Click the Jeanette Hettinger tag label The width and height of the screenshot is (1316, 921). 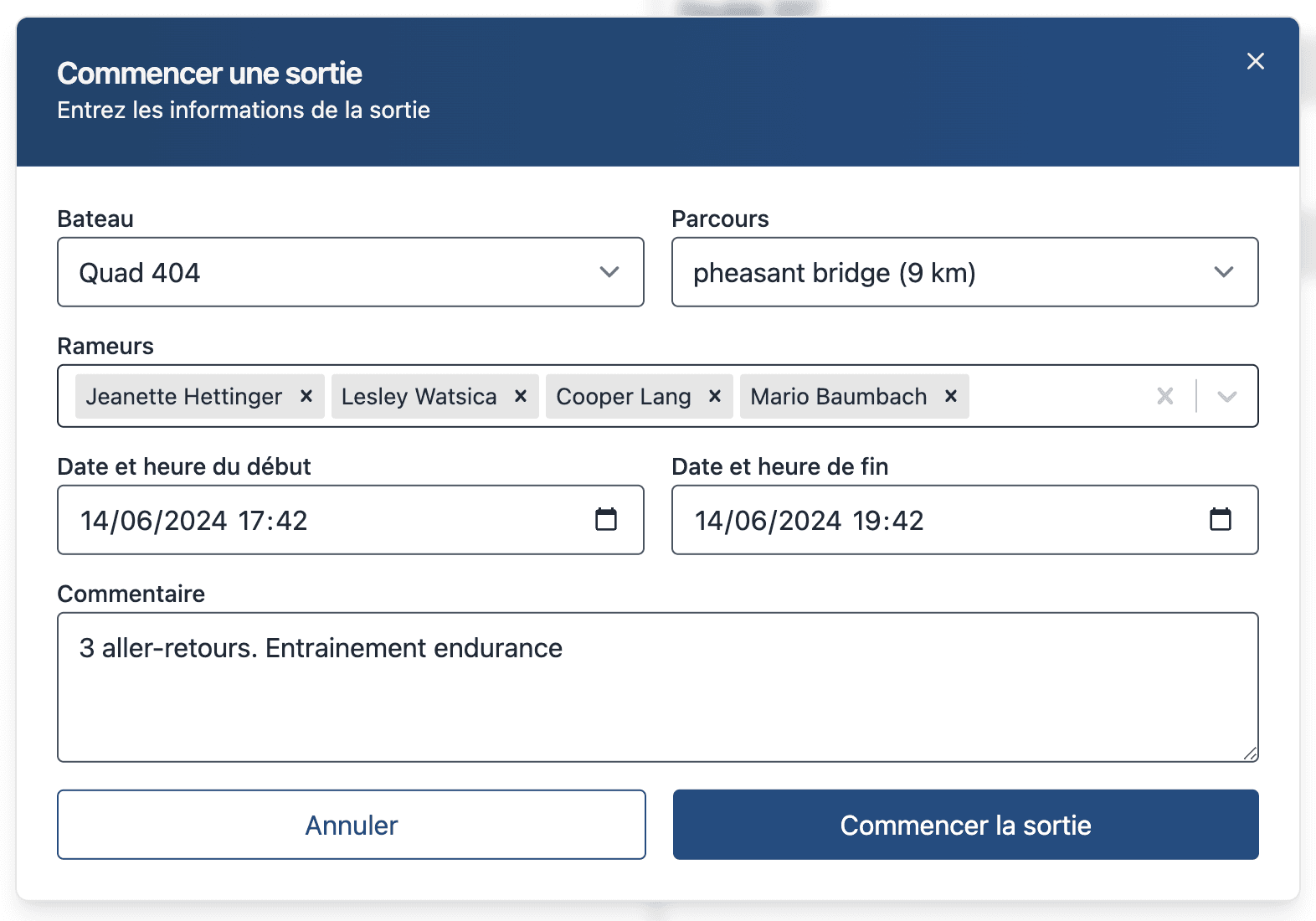pyautogui.click(x=184, y=396)
